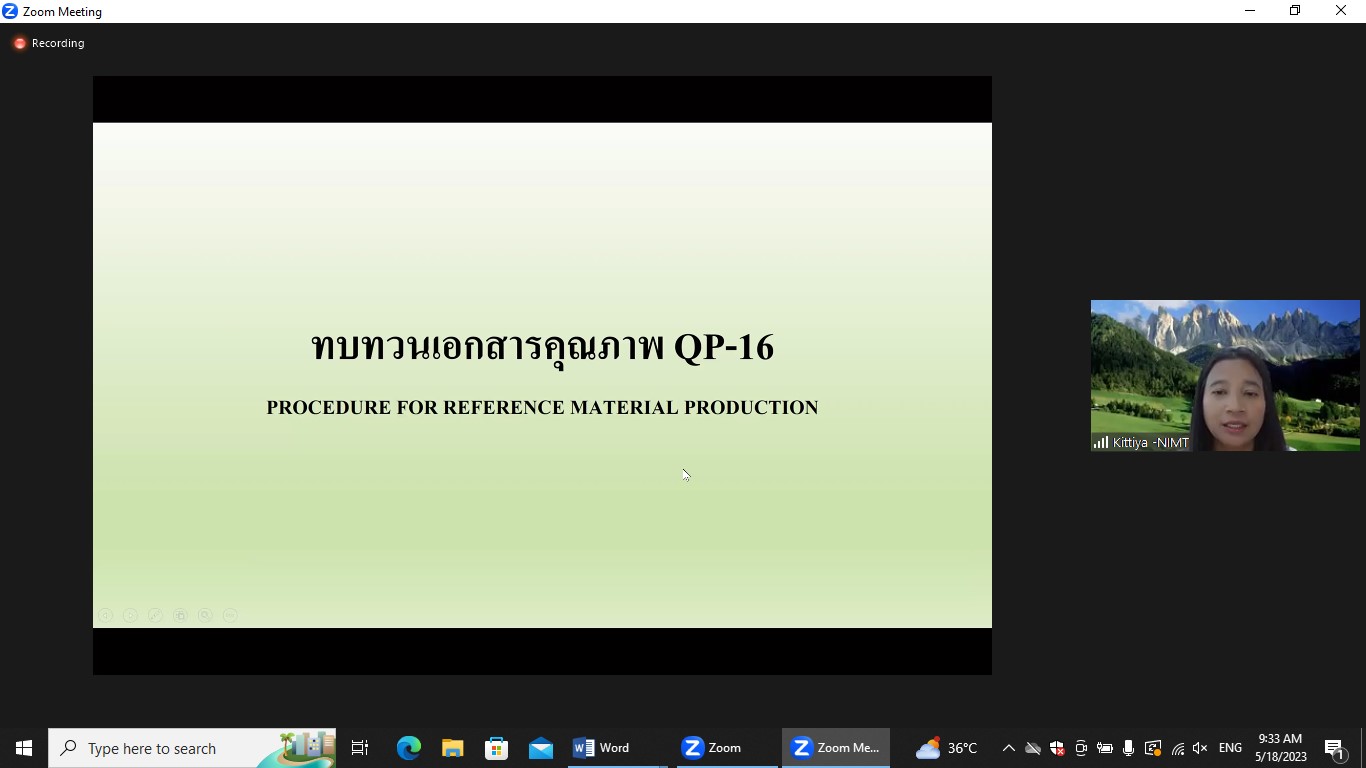This screenshot has height=768, width=1366.
Task: Click the slide zoom magnifier icon
Action: [x=205, y=616]
